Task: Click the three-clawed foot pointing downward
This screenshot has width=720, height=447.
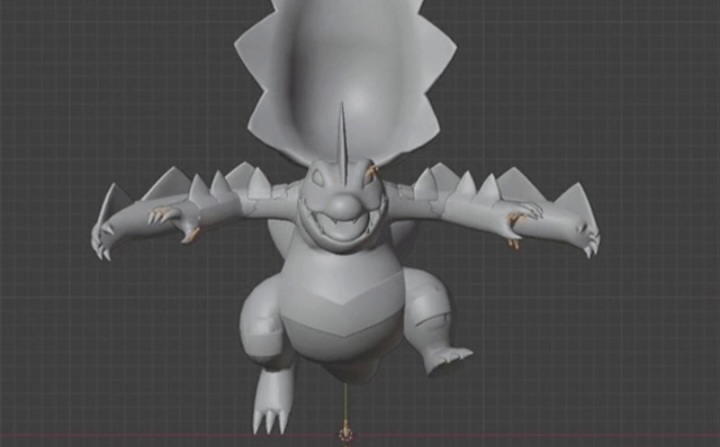Action: tap(271, 408)
